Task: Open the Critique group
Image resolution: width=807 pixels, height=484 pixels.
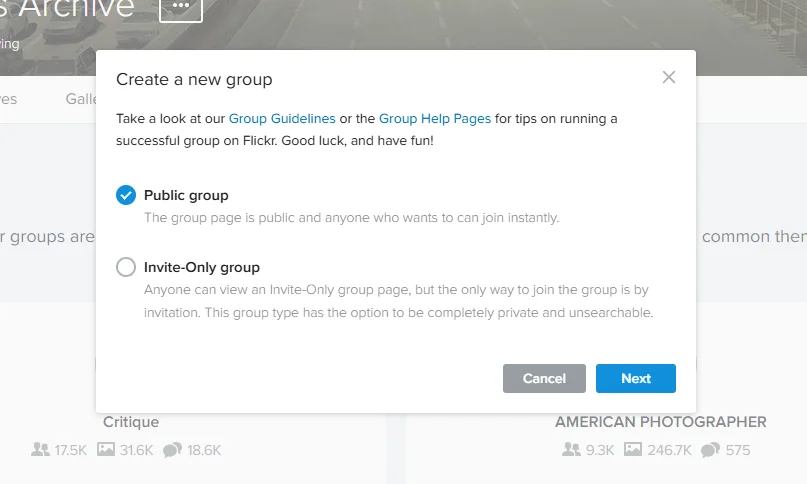Action: coord(131,422)
